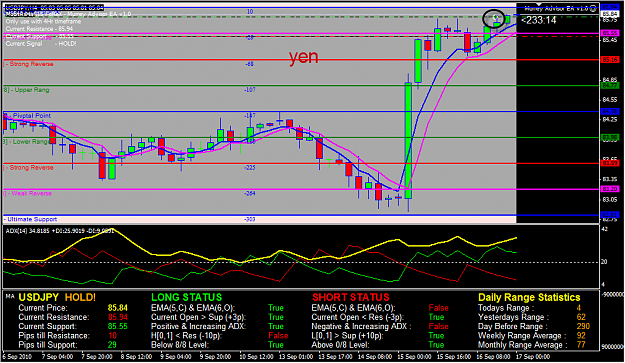Click the "<233:14" candle timer text
This screenshot has height=363, width=625.
(539, 20)
